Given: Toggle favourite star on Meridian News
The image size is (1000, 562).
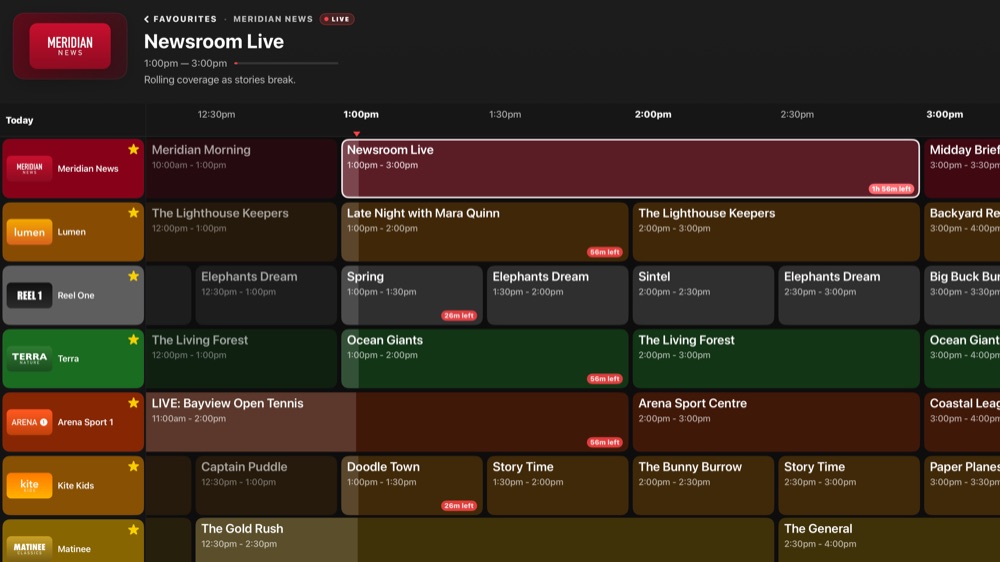Looking at the screenshot, I should tap(133, 149).
